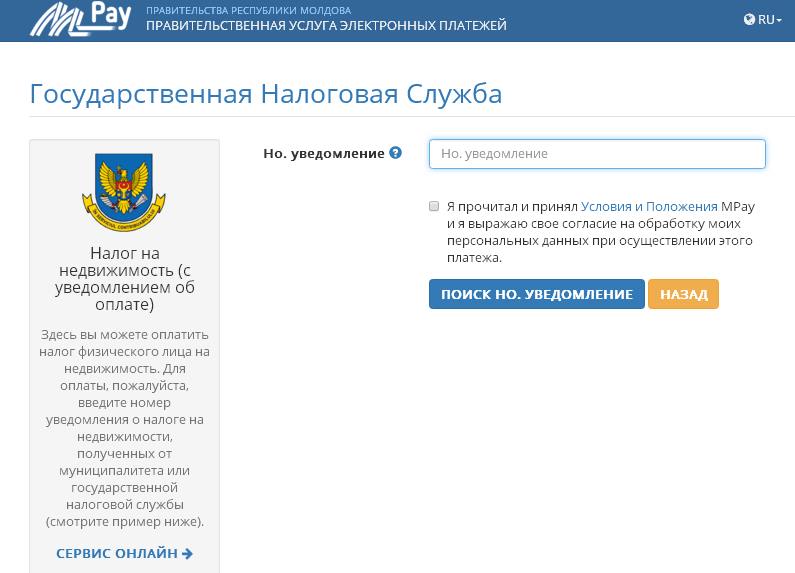Viewport: 795px width, 573px height.
Task: Click the 'Но. уведомление' field label
Action: 323,153
